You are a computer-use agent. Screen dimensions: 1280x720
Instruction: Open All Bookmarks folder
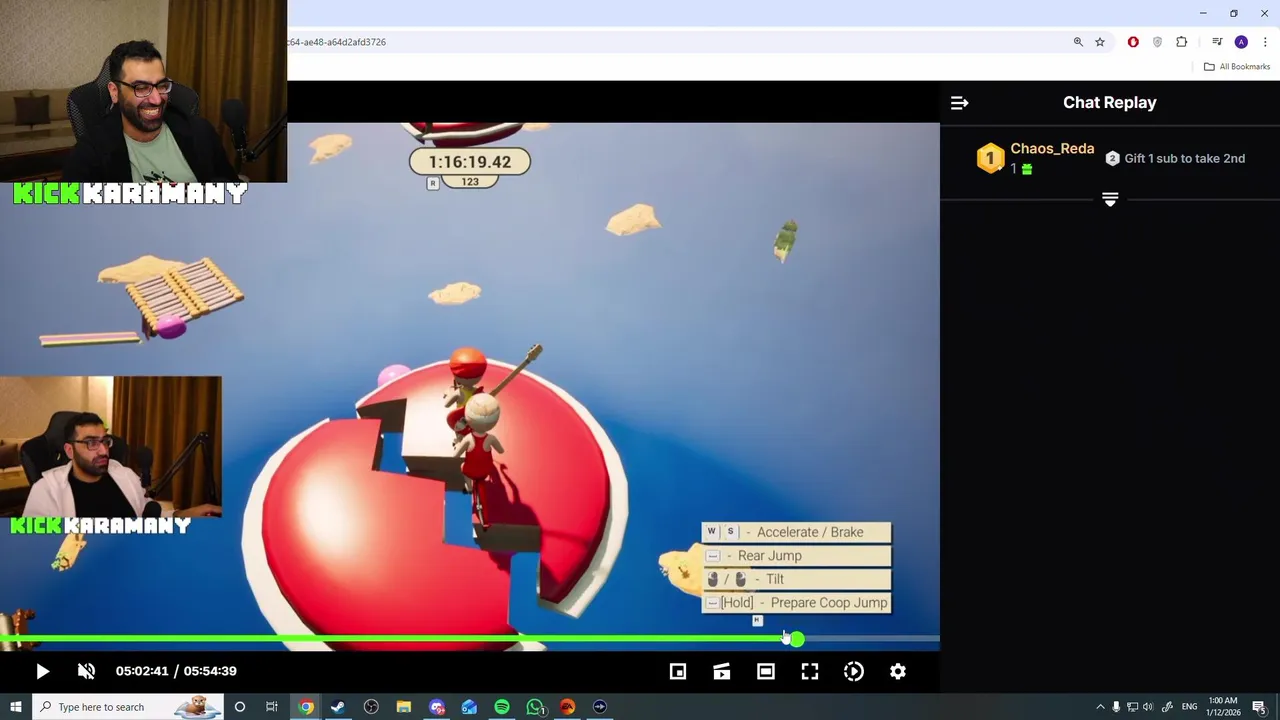(1237, 67)
